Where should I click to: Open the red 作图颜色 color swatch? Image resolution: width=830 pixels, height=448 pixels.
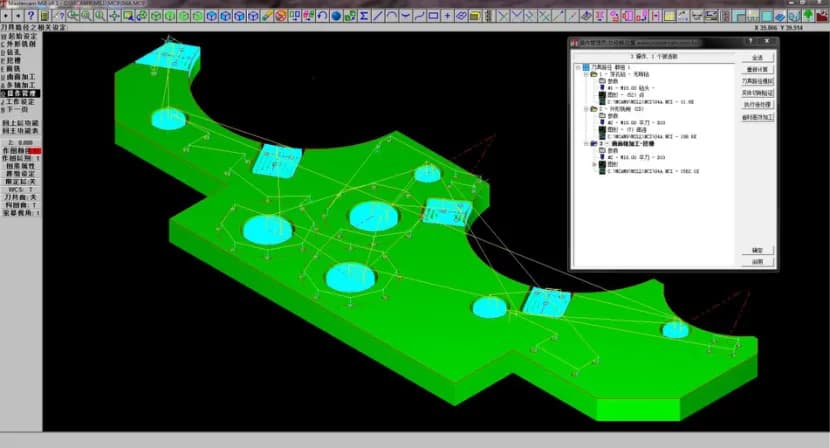click(x=35, y=151)
